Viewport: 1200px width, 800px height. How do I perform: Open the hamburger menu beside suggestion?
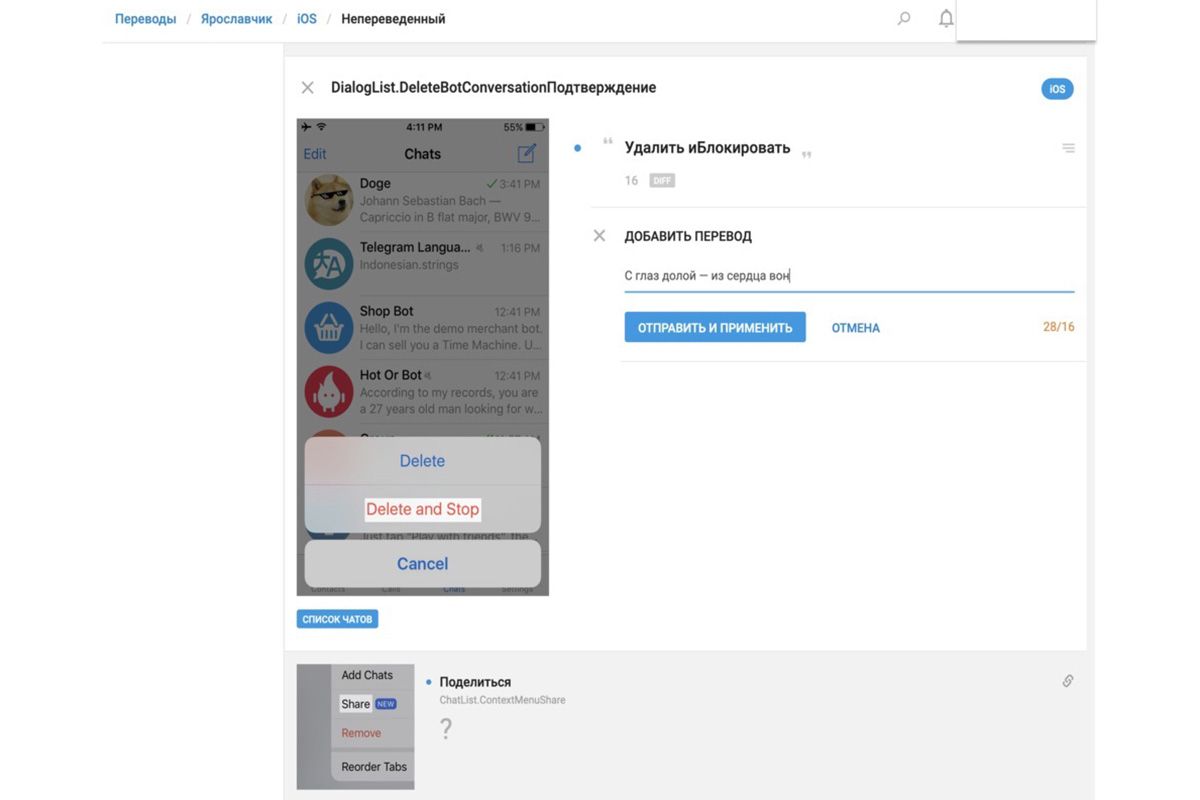pyautogui.click(x=1068, y=148)
